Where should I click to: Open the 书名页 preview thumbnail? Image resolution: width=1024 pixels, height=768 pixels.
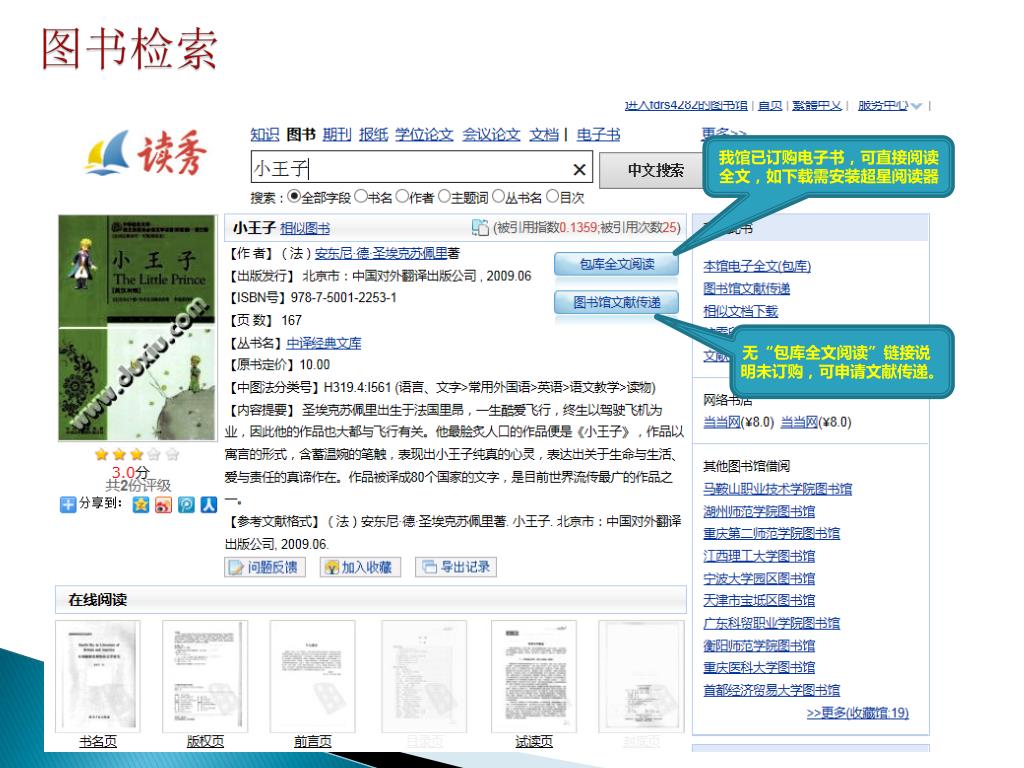tap(97, 677)
